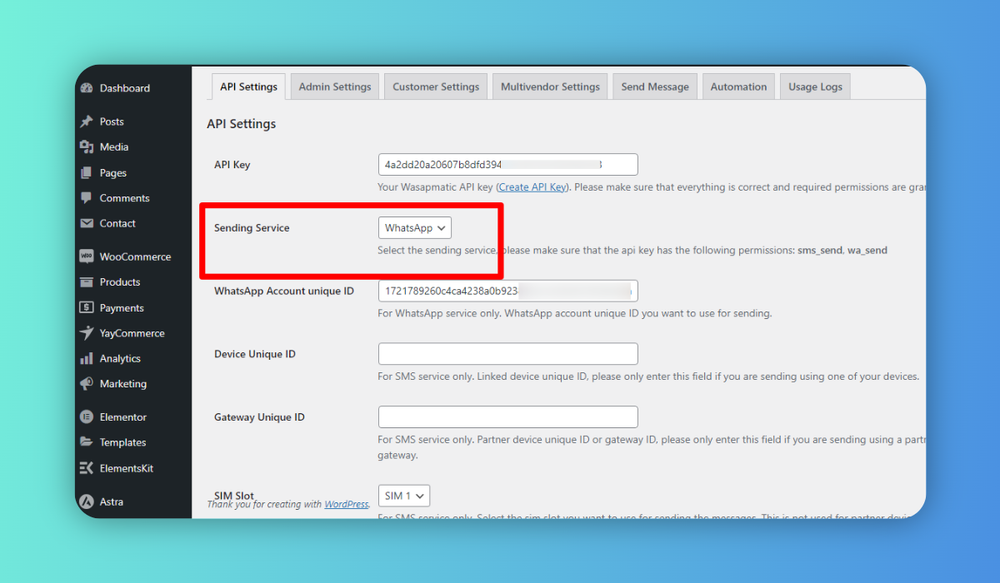Open Analytics sidebar label

coord(120,358)
